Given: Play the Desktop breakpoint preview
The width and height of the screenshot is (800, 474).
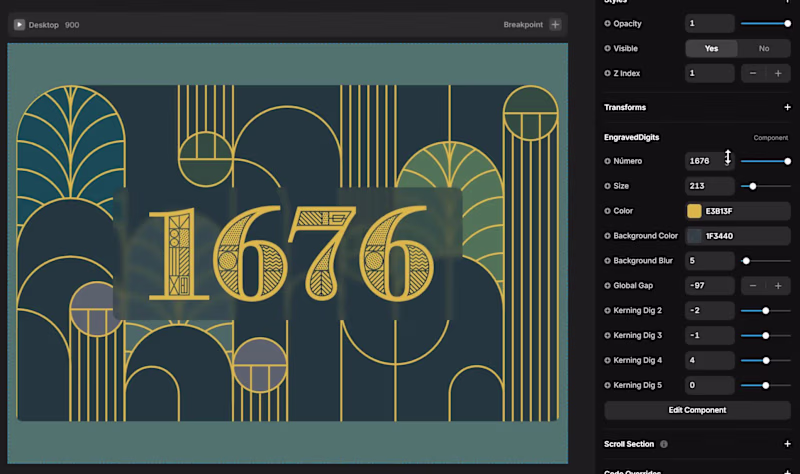Looking at the screenshot, I should click(19, 24).
